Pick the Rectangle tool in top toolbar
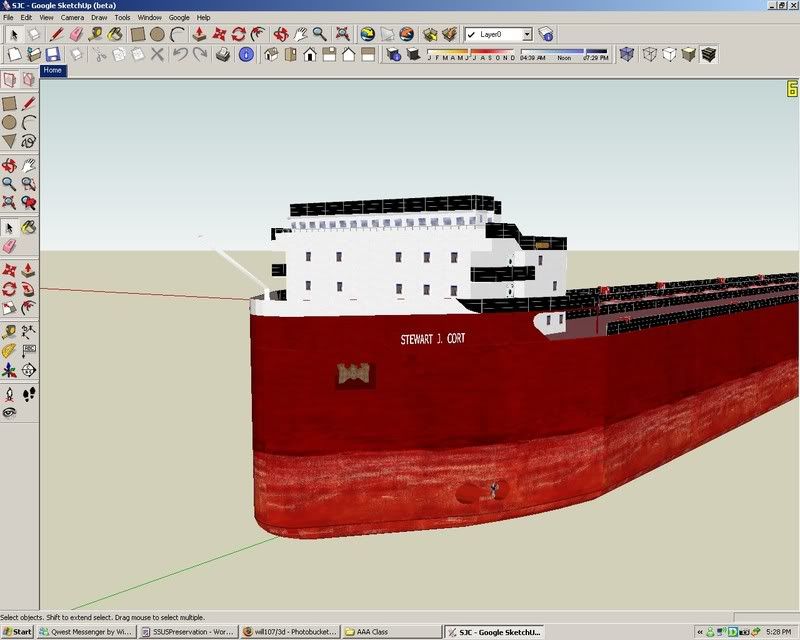This screenshot has height=640, width=800. (x=138, y=34)
